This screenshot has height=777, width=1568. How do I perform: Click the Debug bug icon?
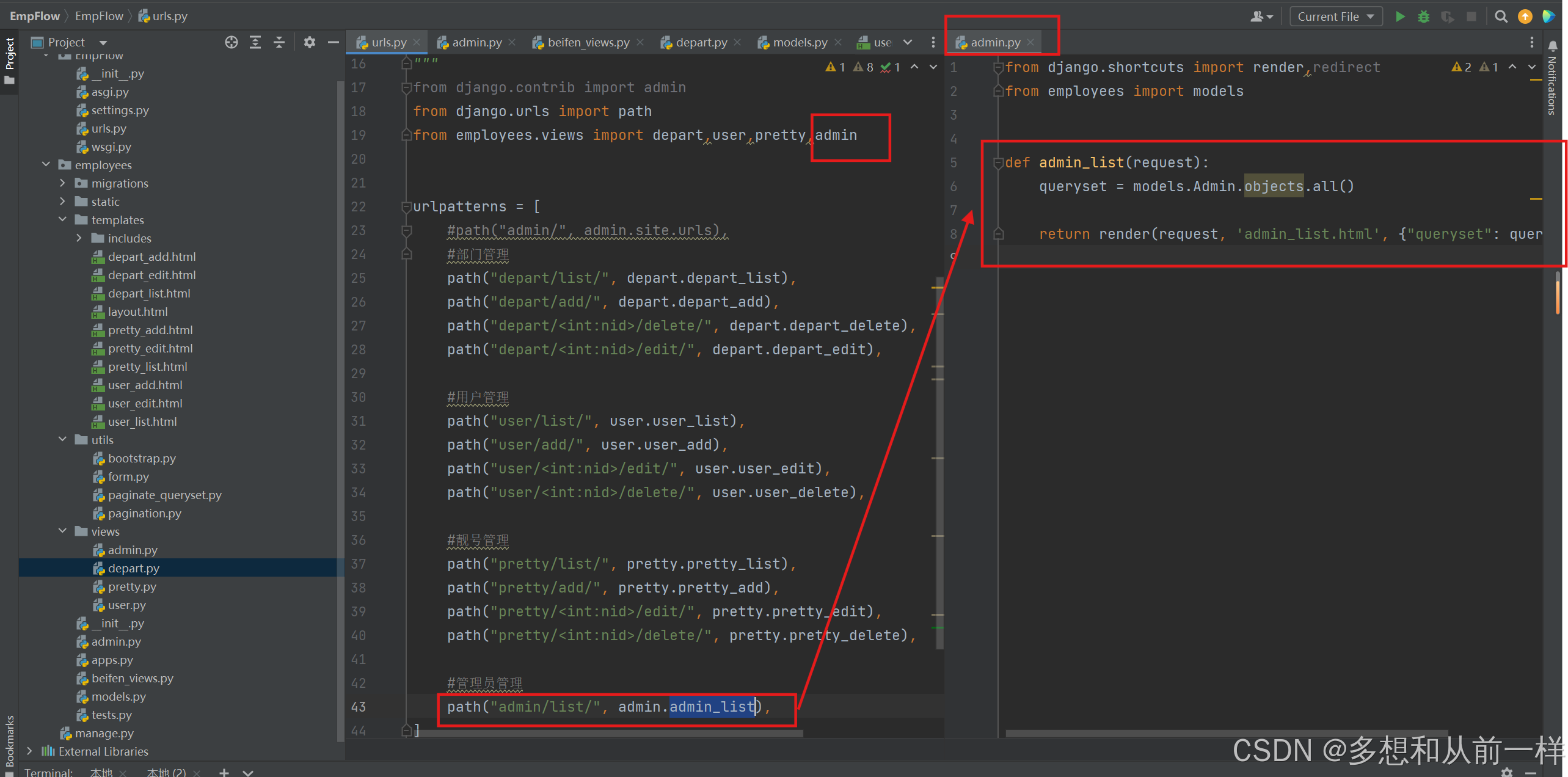(1424, 16)
